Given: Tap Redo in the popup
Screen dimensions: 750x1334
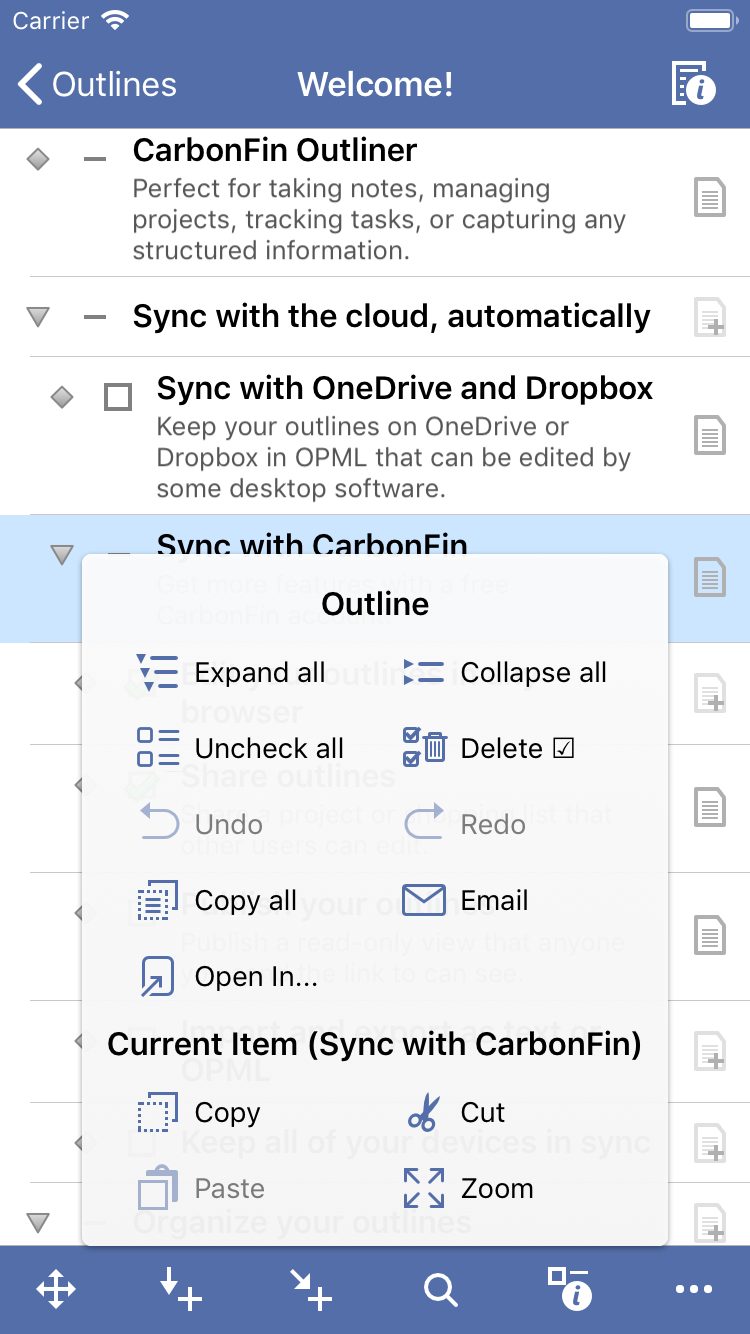Looking at the screenshot, I should point(465,824).
